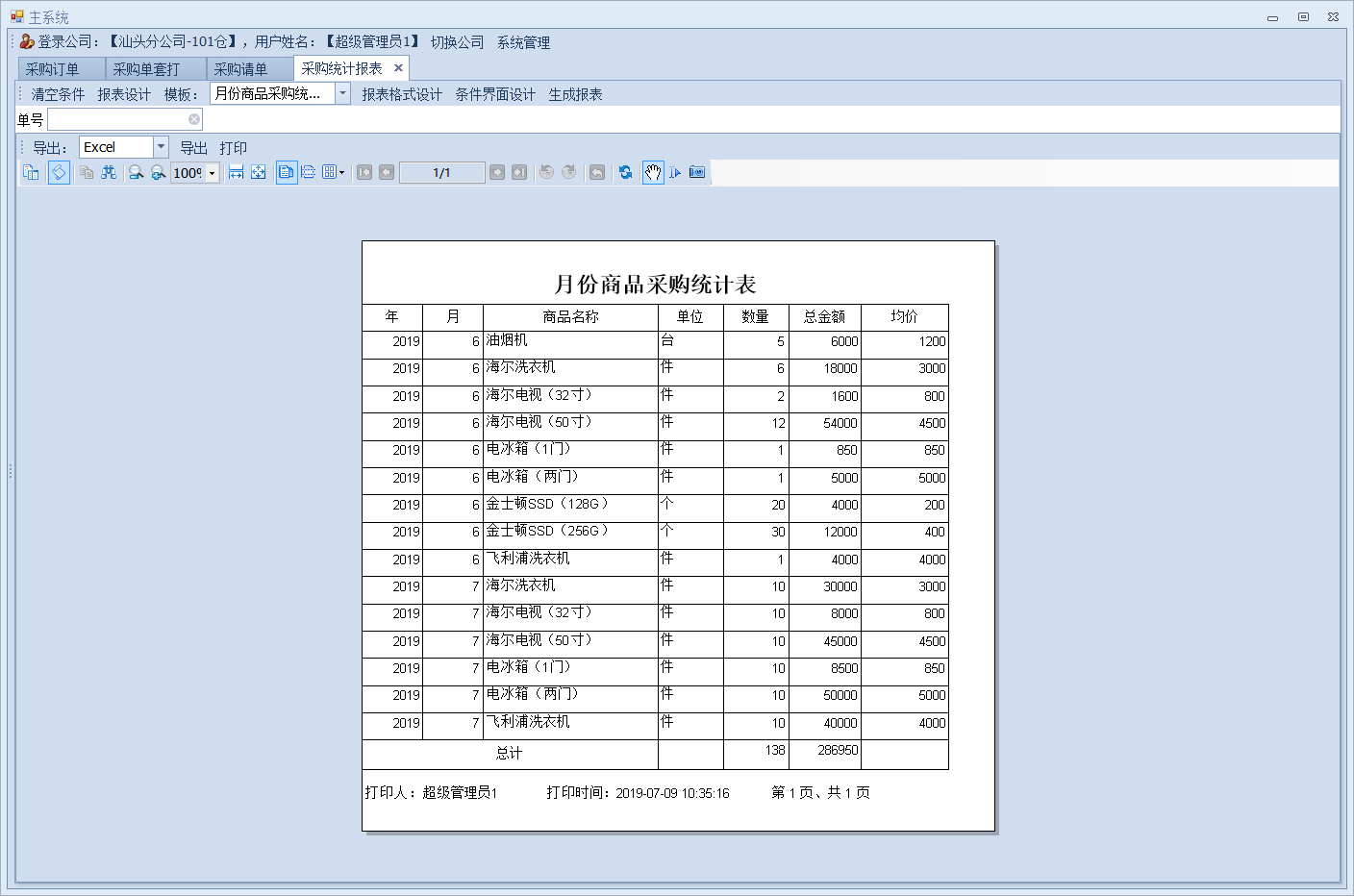
Task: Click the login user icon
Action: (27, 41)
